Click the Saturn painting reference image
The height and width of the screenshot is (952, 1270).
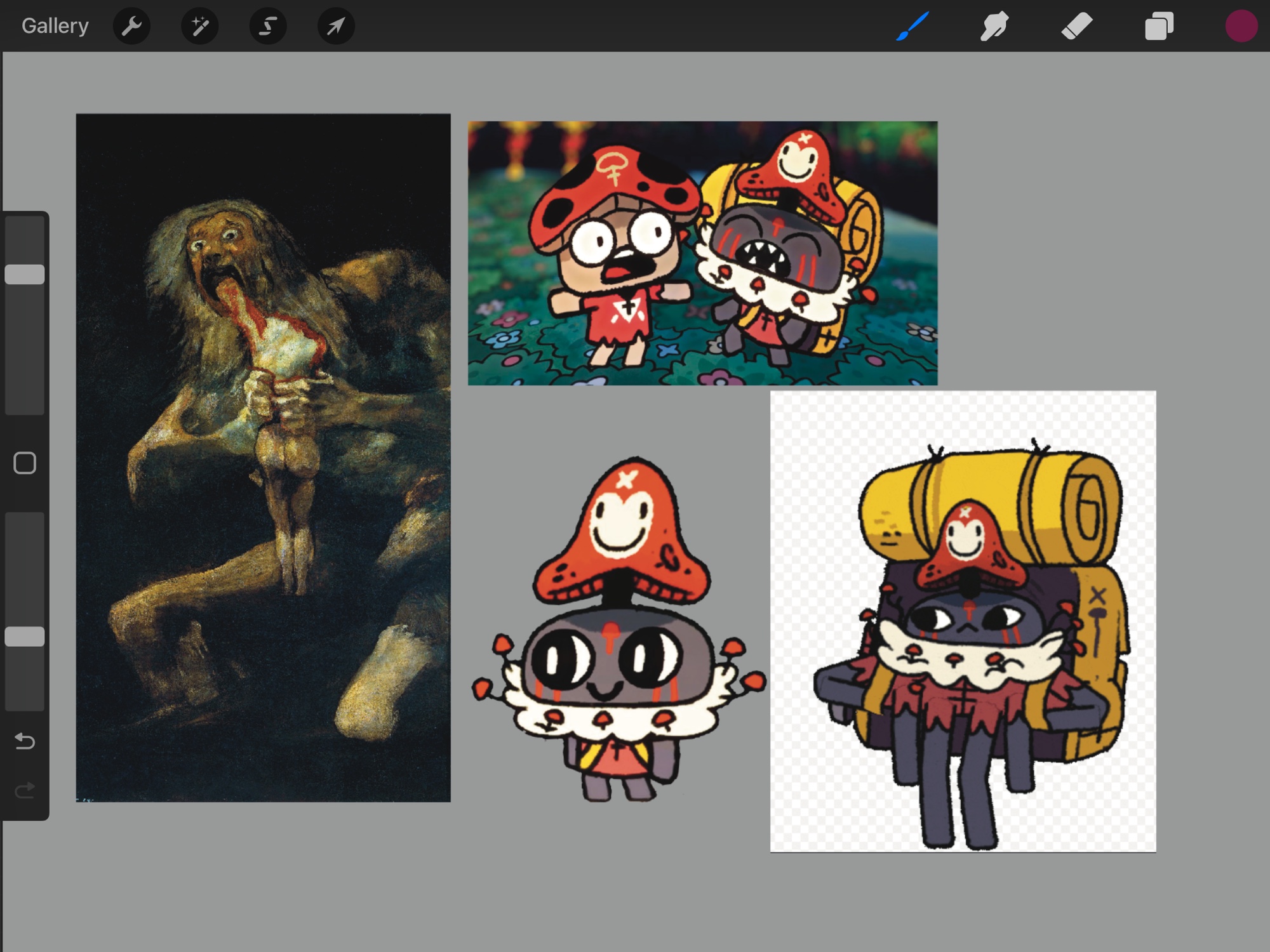pyautogui.click(x=263, y=457)
